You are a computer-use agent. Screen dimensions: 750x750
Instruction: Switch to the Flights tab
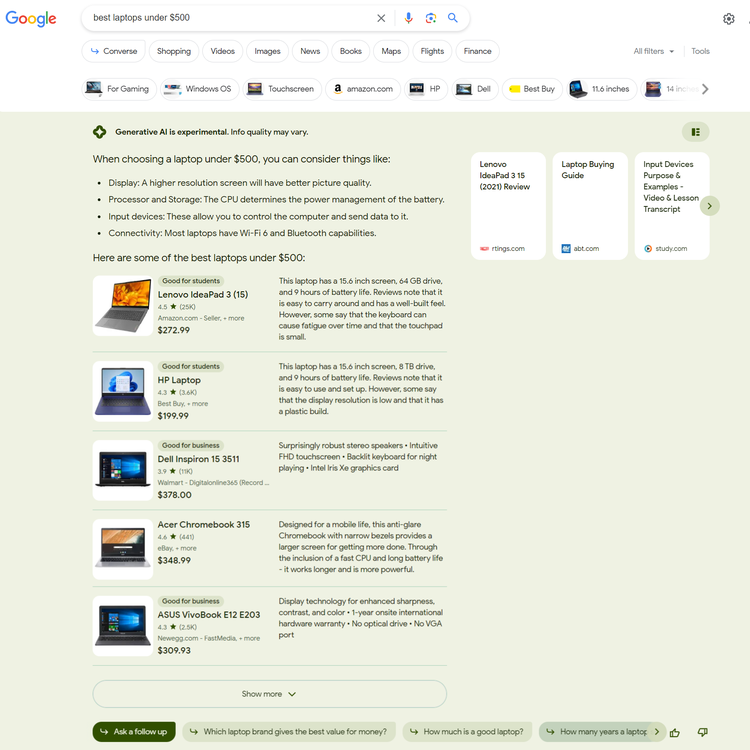[432, 51]
